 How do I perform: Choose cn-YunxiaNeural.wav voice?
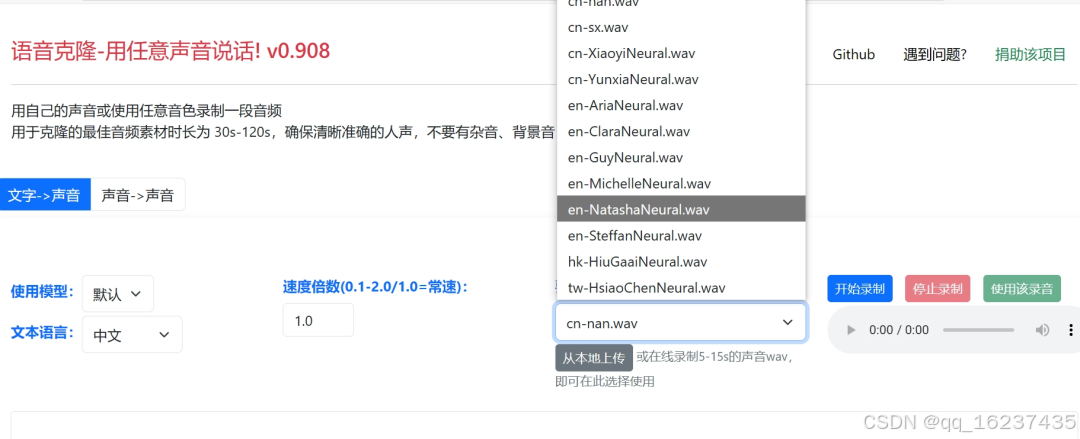pos(681,80)
